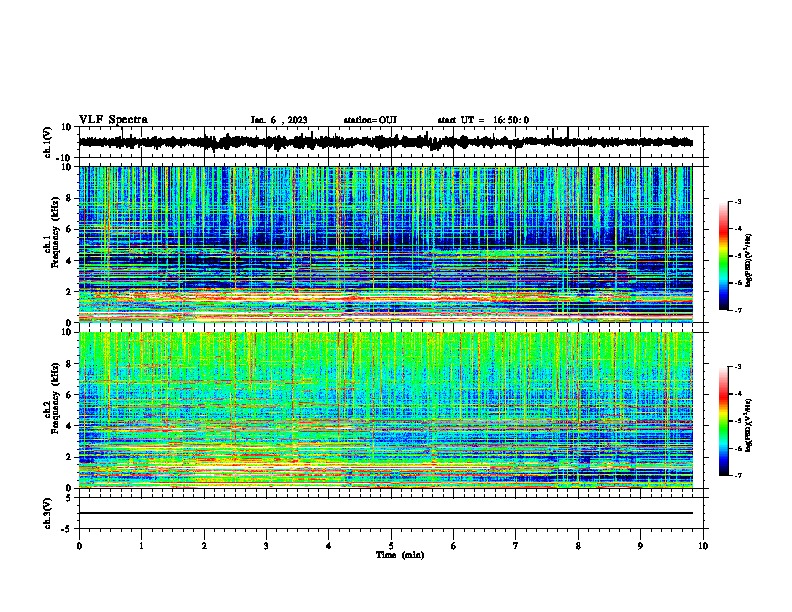The height and width of the screenshot is (612, 792).
Task: Click time axis tick label "0"
Action: [x=79, y=546]
